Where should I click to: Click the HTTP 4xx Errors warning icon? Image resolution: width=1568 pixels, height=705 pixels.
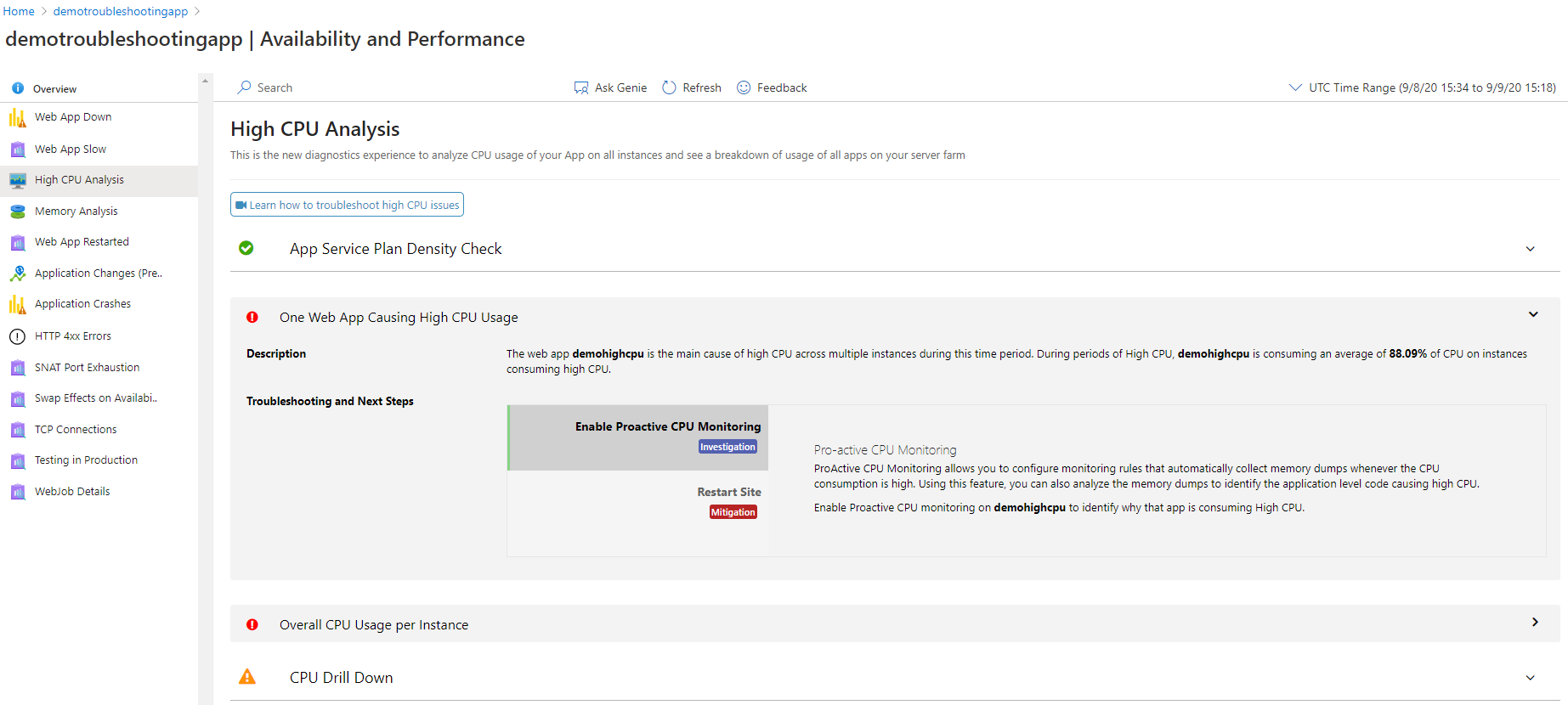18,336
